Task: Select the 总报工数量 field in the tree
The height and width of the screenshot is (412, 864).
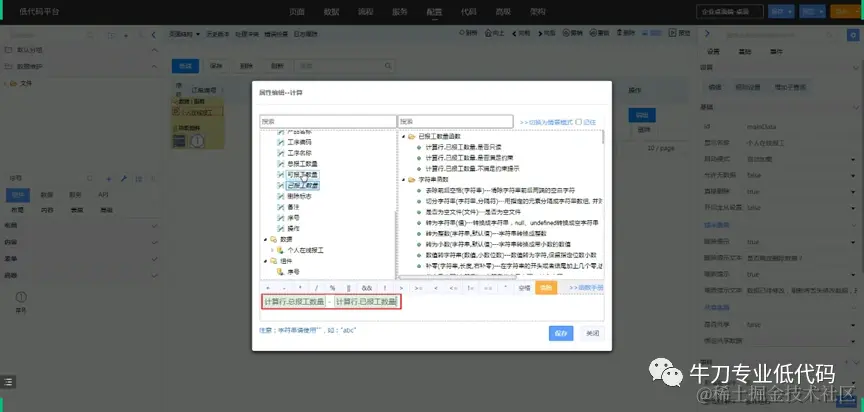Action: click(302, 164)
